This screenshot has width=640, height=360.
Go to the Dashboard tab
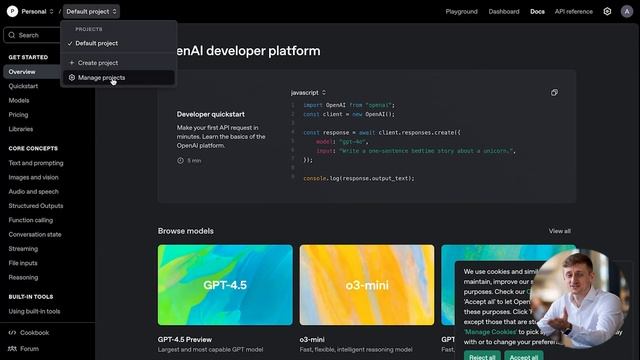504,11
